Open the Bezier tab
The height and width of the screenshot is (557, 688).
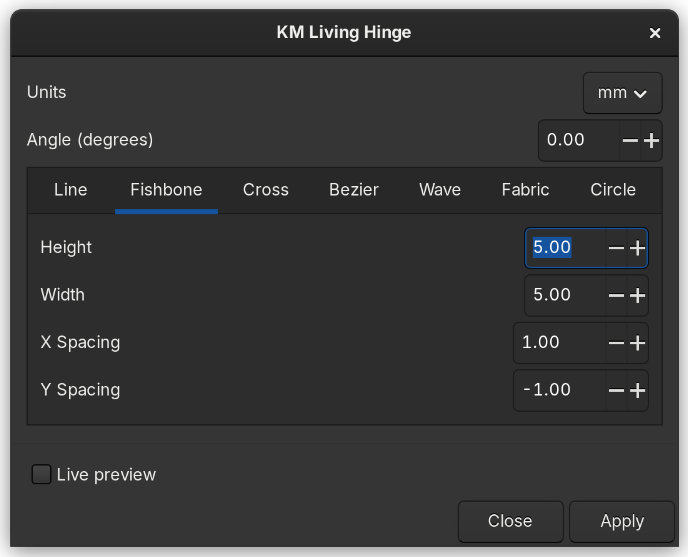pos(354,190)
